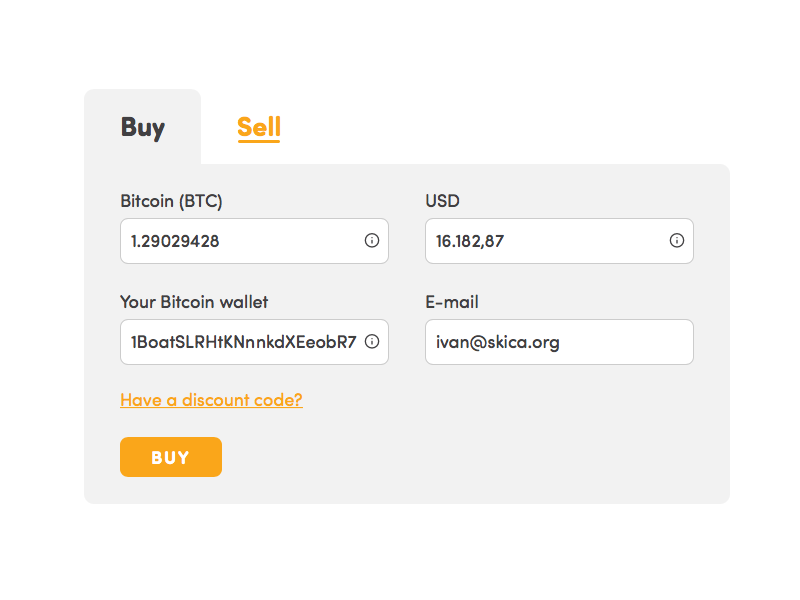
Task: Click inside the Your Bitcoin wallet field
Action: tap(255, 342)
